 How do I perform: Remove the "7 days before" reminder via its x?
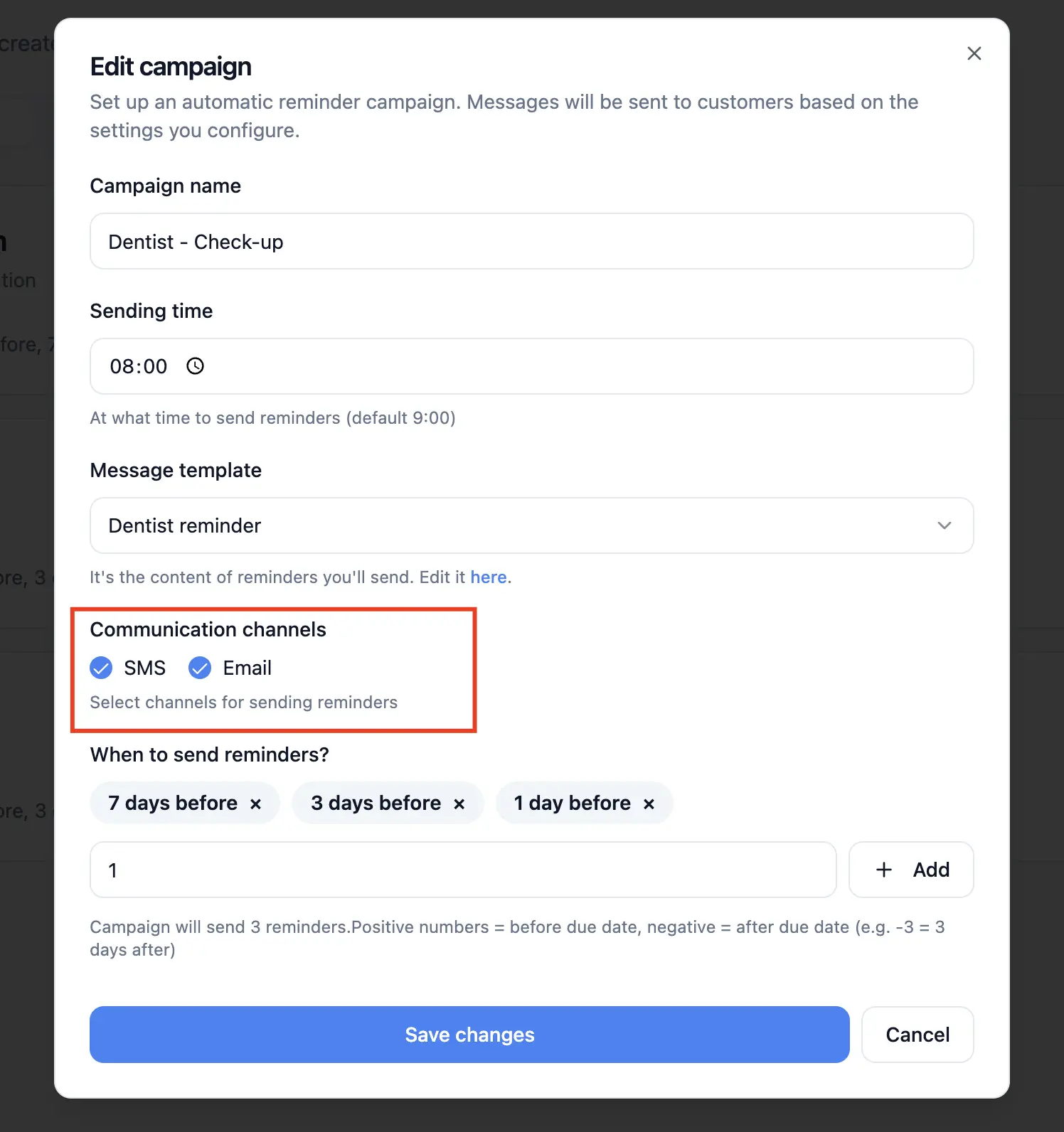click(256, 803)
